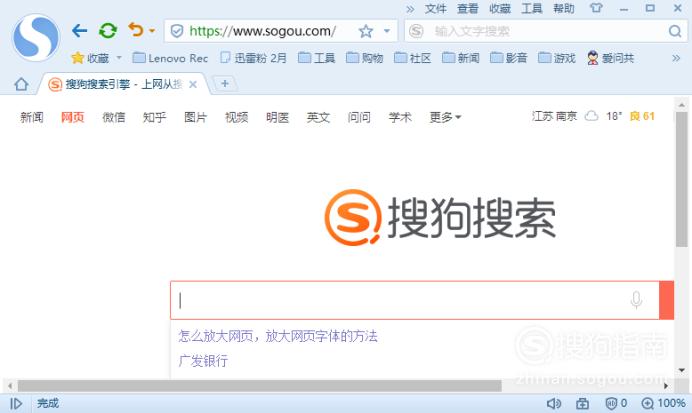Click the address bar URL
The width and height of the screenshot is (692, 413).
pos(263,31)
